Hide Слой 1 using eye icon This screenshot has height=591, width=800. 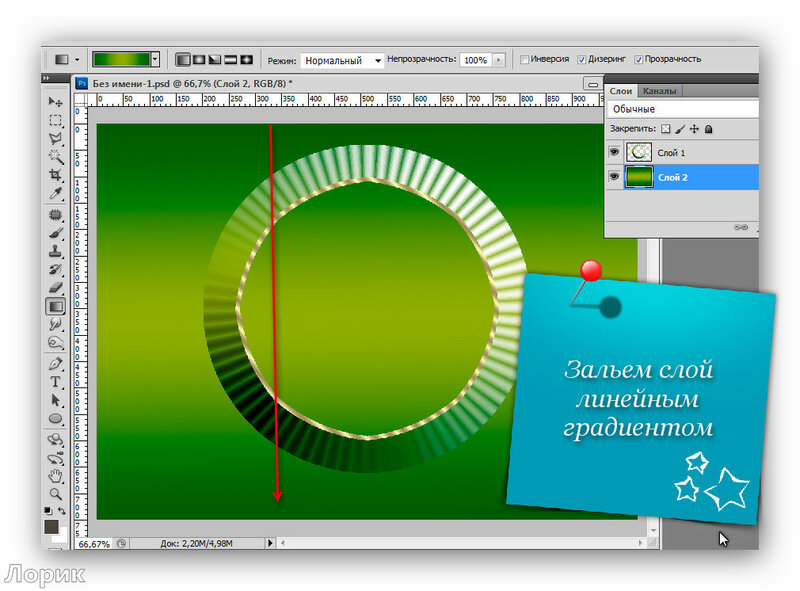coord(615,152)
